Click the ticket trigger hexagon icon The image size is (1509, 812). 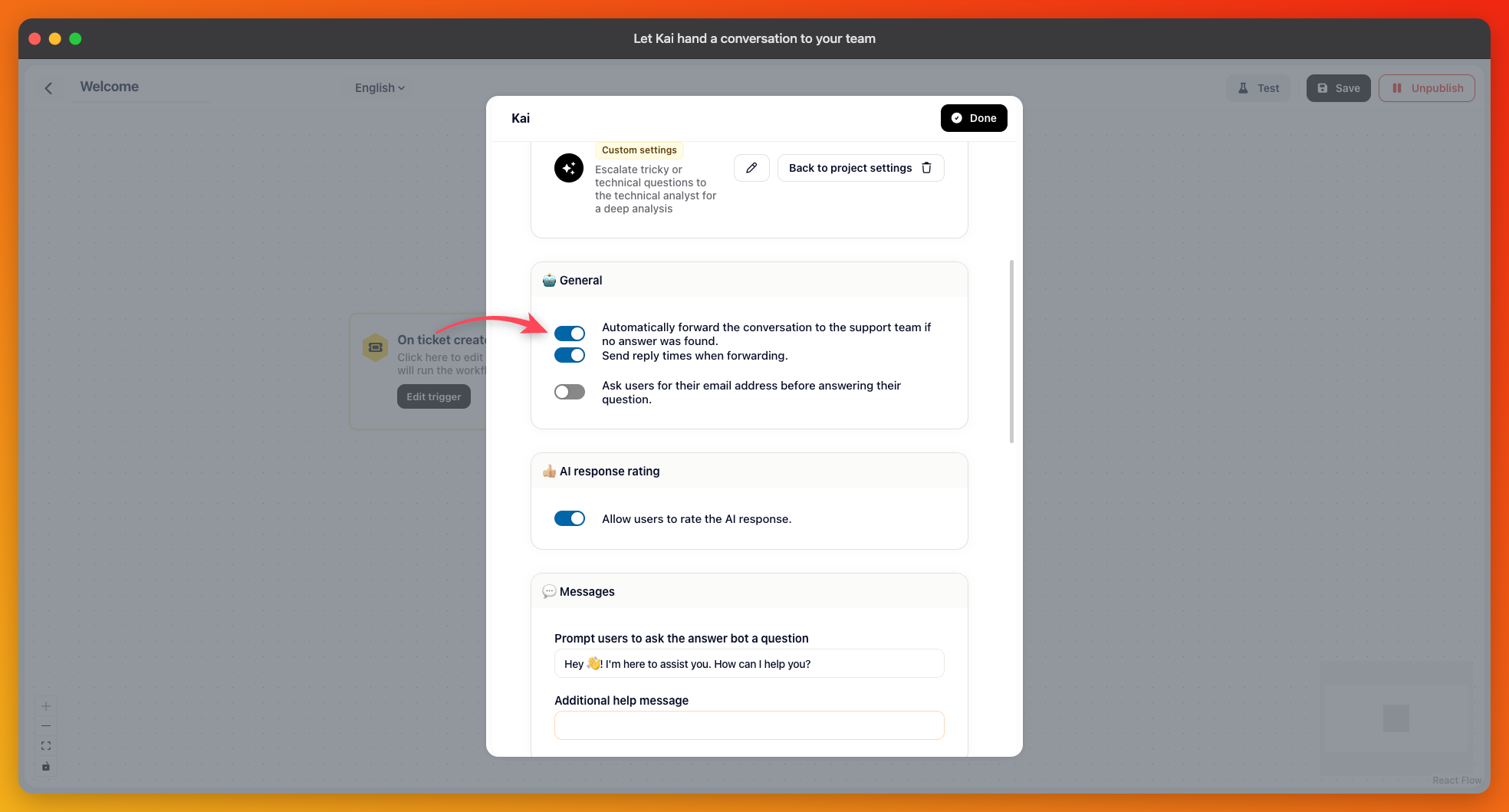coord(375,347)
